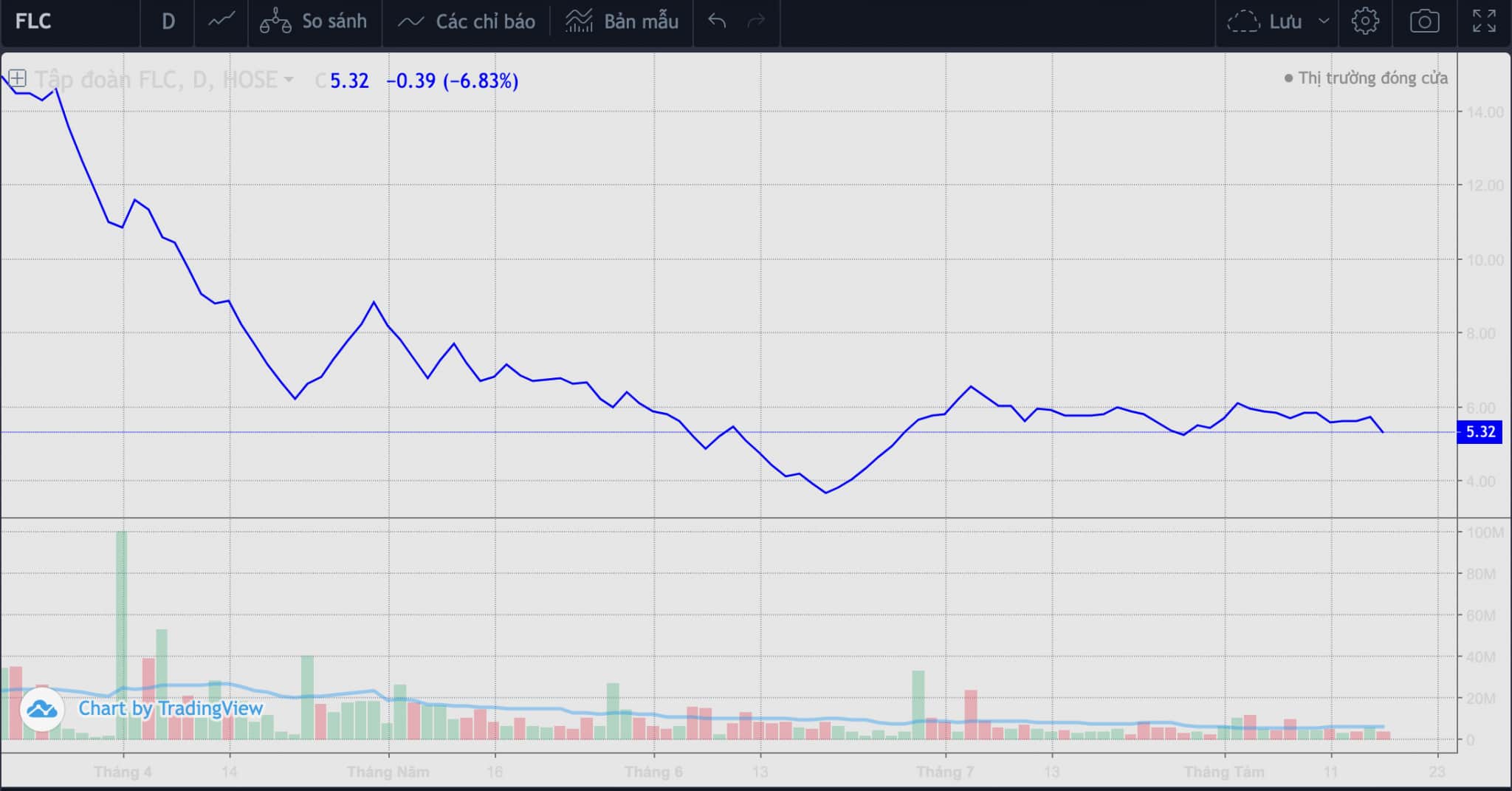Open chart settings gear
This screenshot has width=1512, height=791.
(x=1365, y=21)
